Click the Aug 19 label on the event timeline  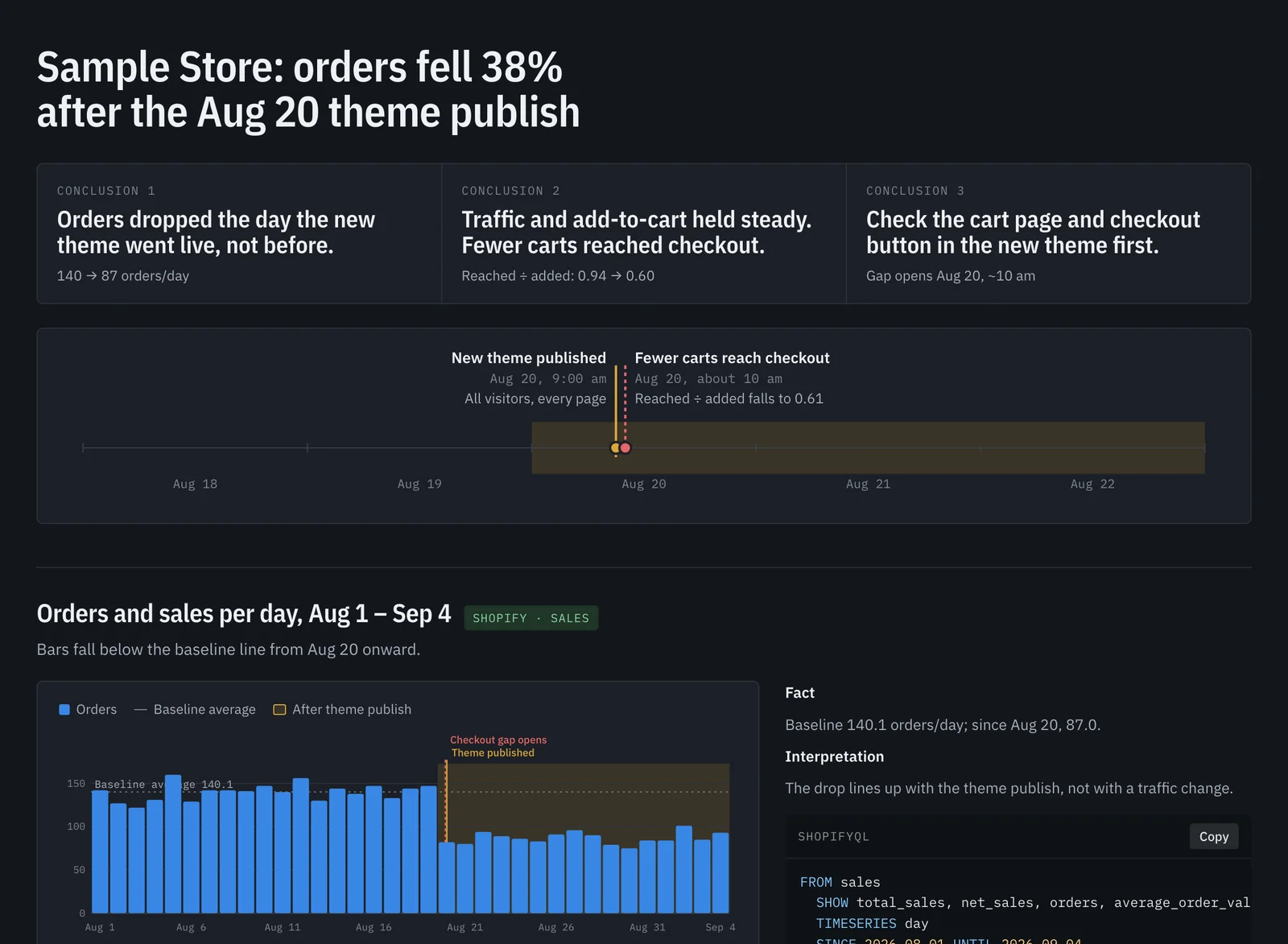coord(419,484)
